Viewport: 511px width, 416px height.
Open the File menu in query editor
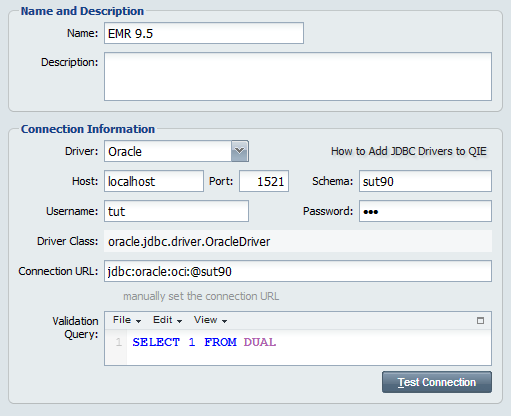(x=127, y=320)
